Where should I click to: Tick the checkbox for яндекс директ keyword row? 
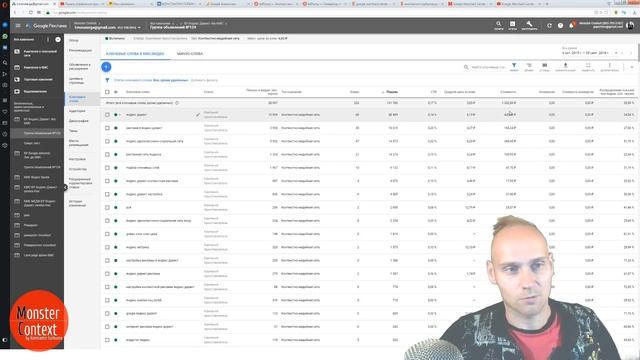(107, 115)
